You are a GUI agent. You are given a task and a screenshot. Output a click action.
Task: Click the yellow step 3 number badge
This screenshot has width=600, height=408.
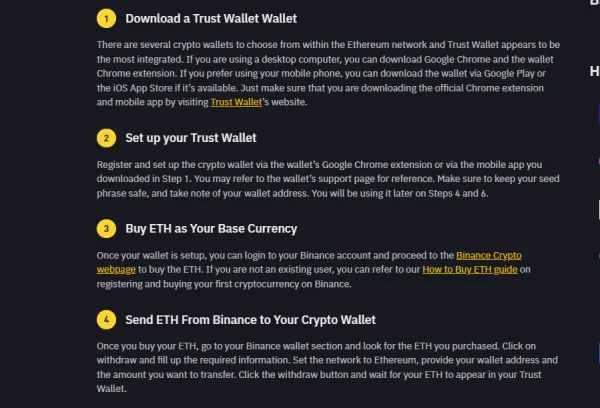(x=106, y=228)
